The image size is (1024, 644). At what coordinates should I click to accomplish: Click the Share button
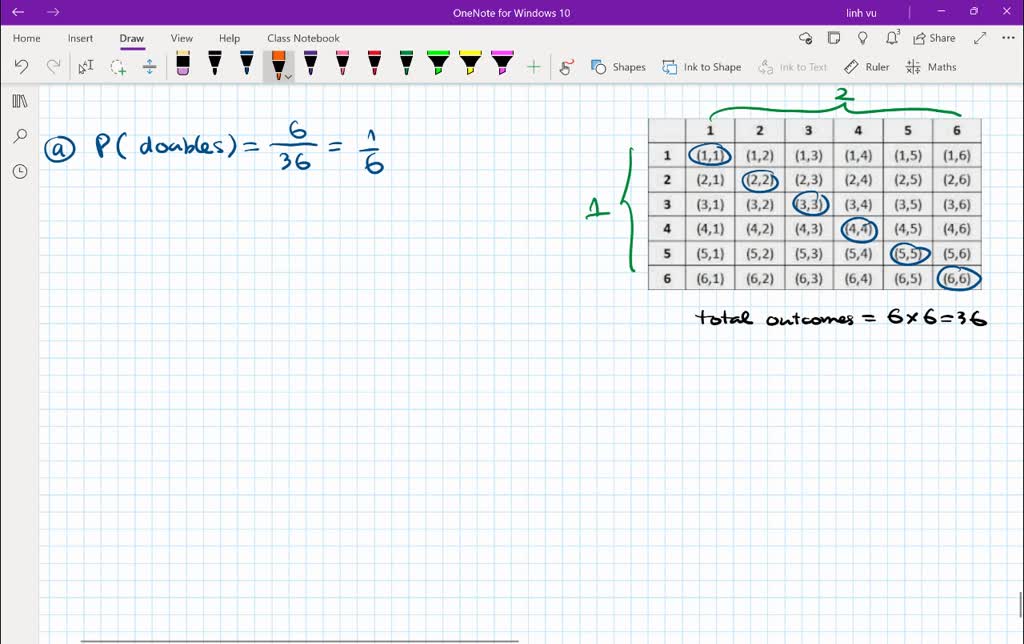(934, 37)
